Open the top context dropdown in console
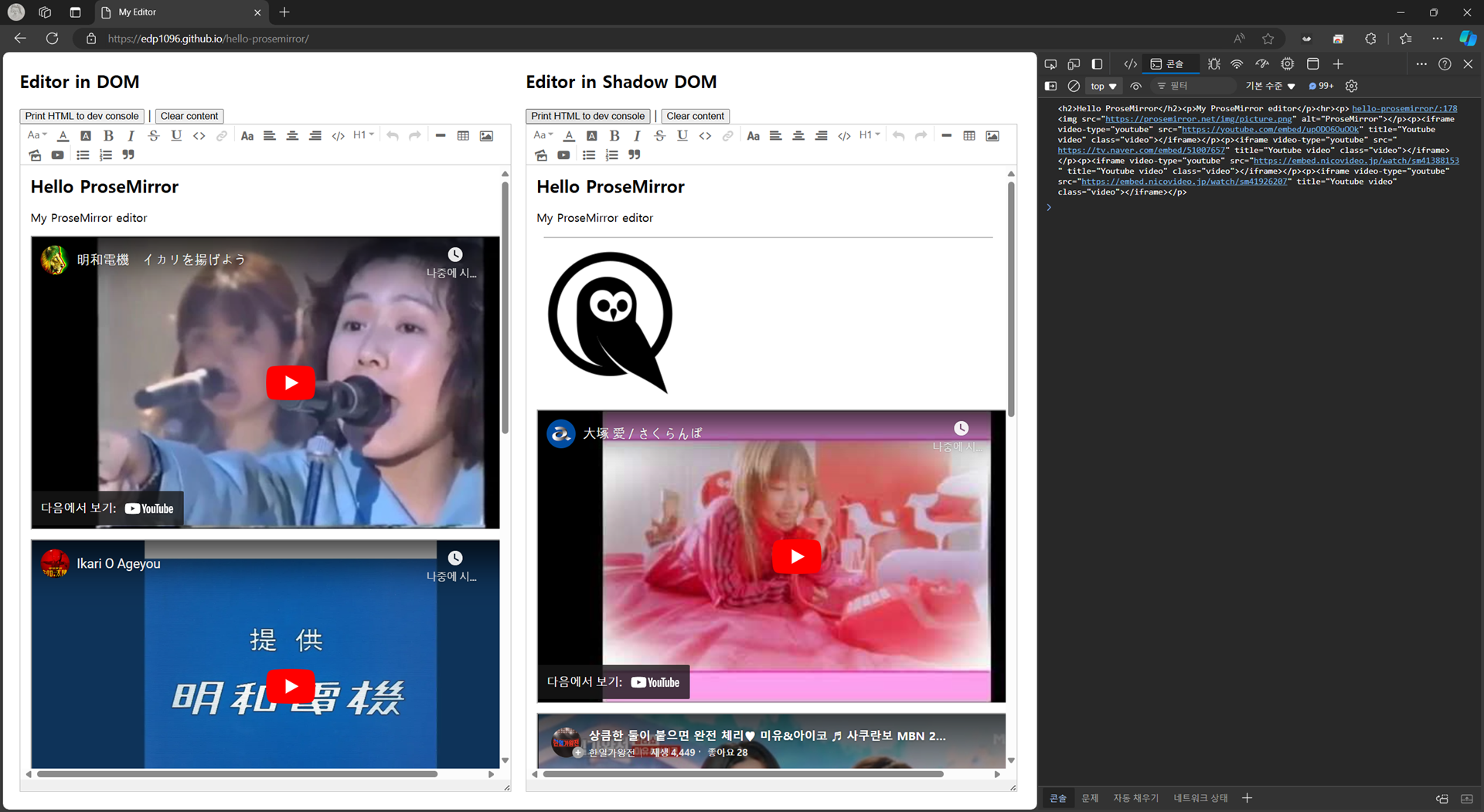 pyautogui.click(x=1103, y=87)
